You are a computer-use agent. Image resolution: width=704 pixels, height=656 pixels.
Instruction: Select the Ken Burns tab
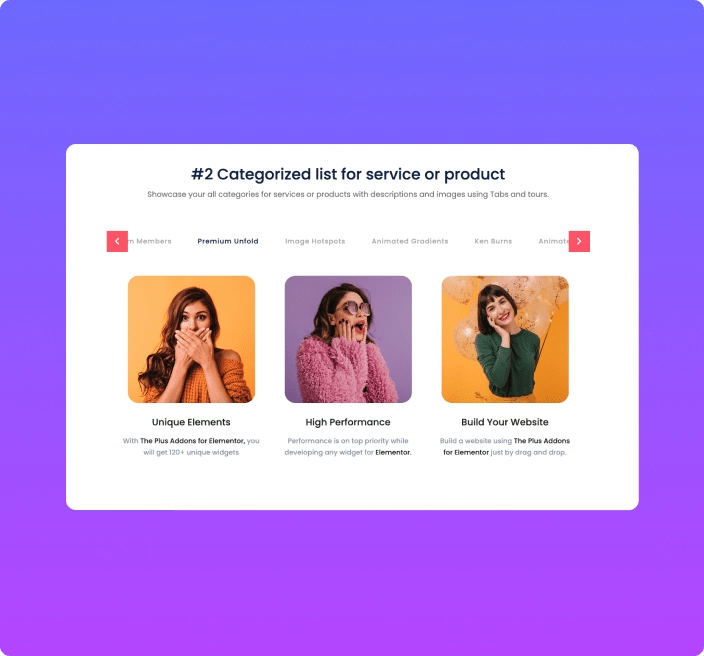pos(493,242)
